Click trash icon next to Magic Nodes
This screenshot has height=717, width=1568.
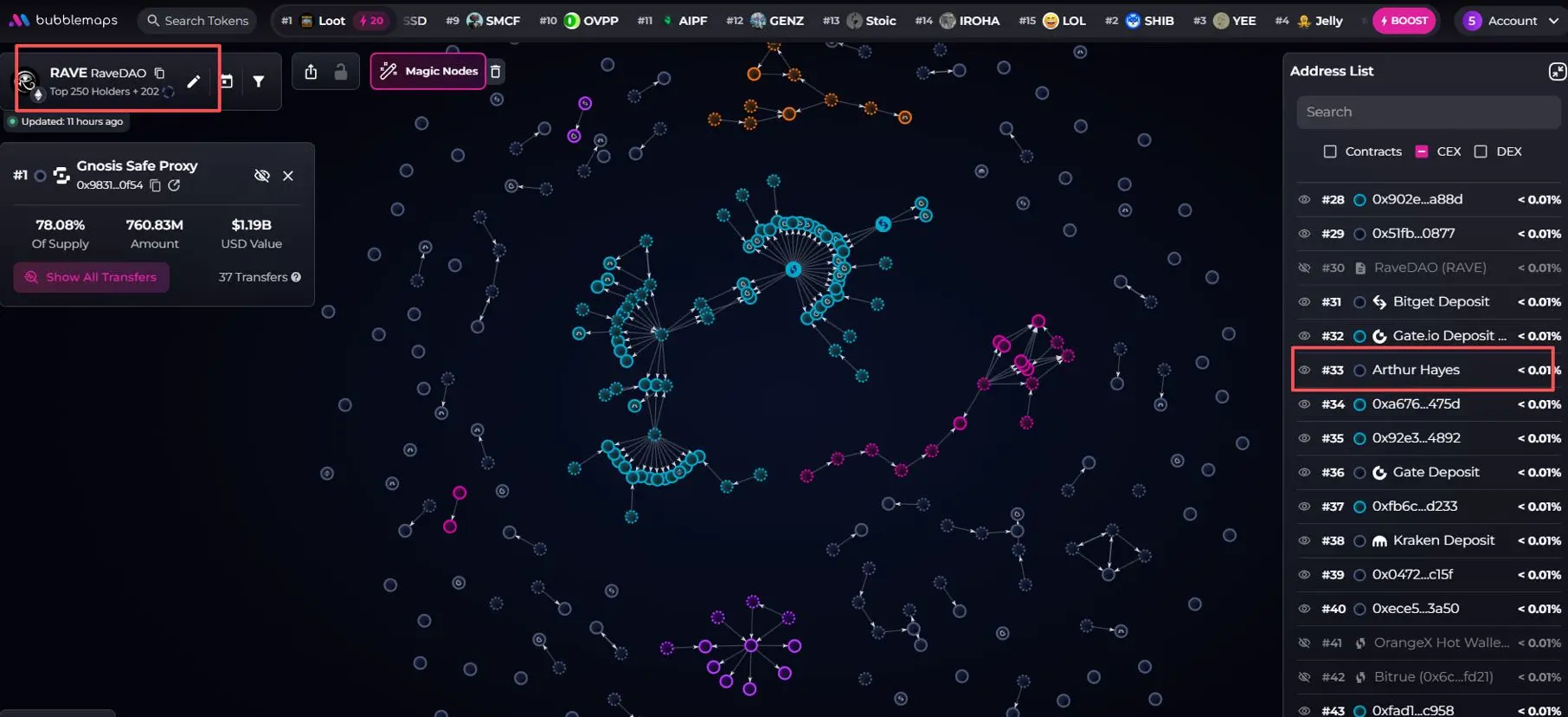[x=496, y=72]
